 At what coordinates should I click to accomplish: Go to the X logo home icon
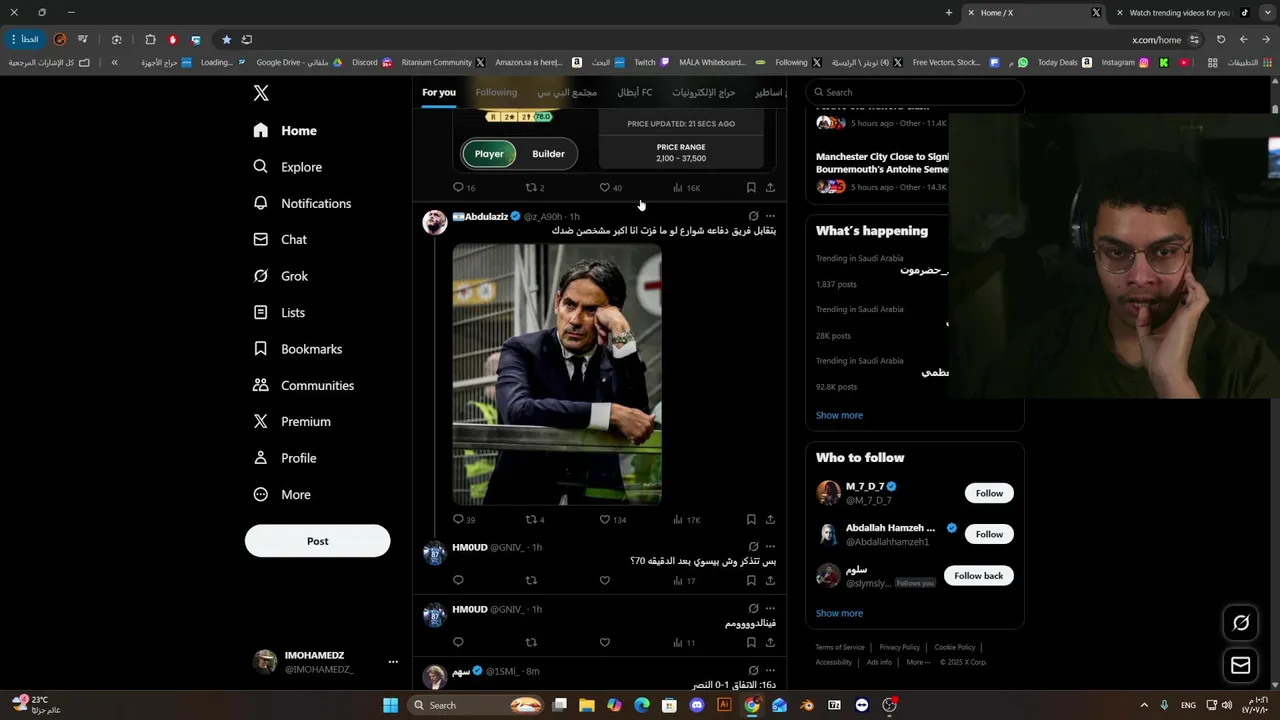261,93
